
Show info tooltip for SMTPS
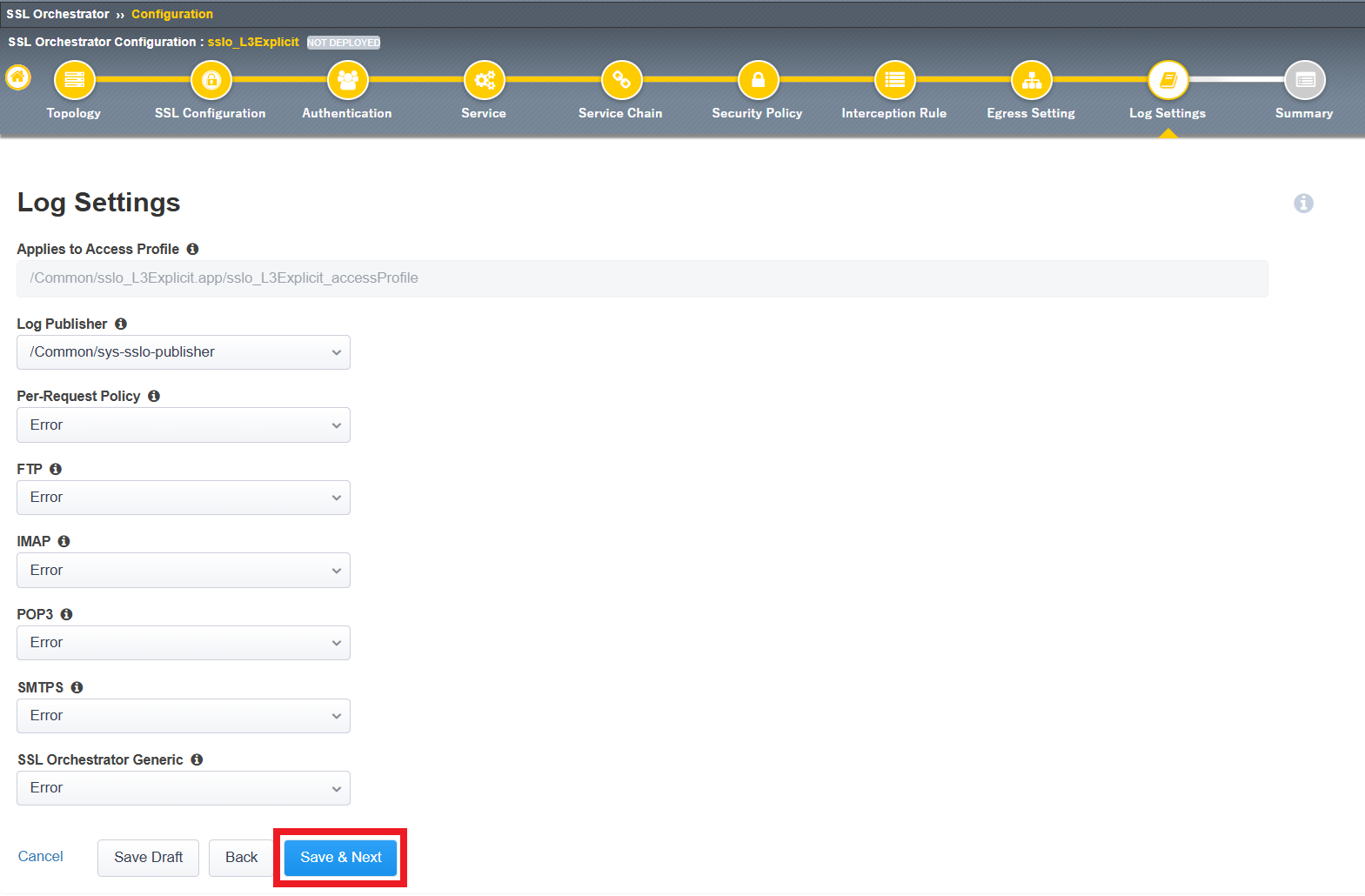77,687
